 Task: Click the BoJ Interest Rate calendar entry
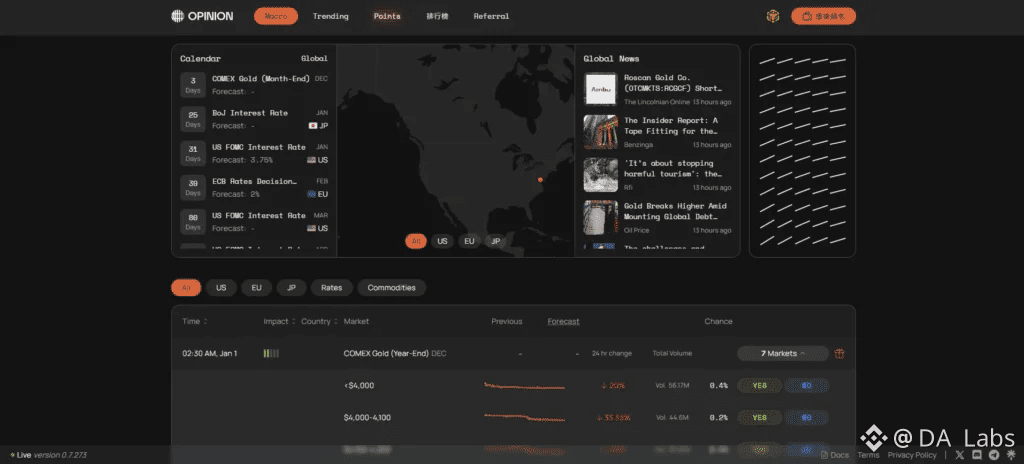[254, 119]
